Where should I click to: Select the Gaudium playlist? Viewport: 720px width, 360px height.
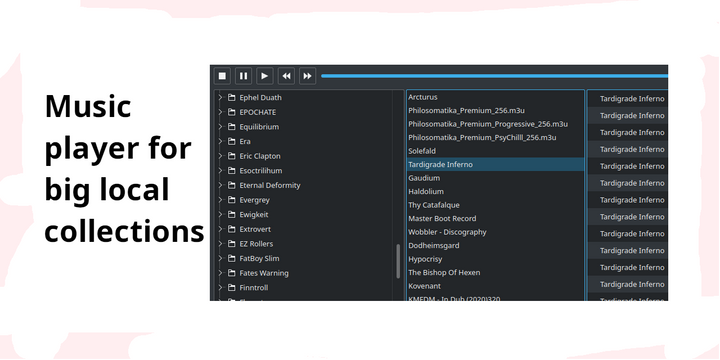(x=495, y=178)
